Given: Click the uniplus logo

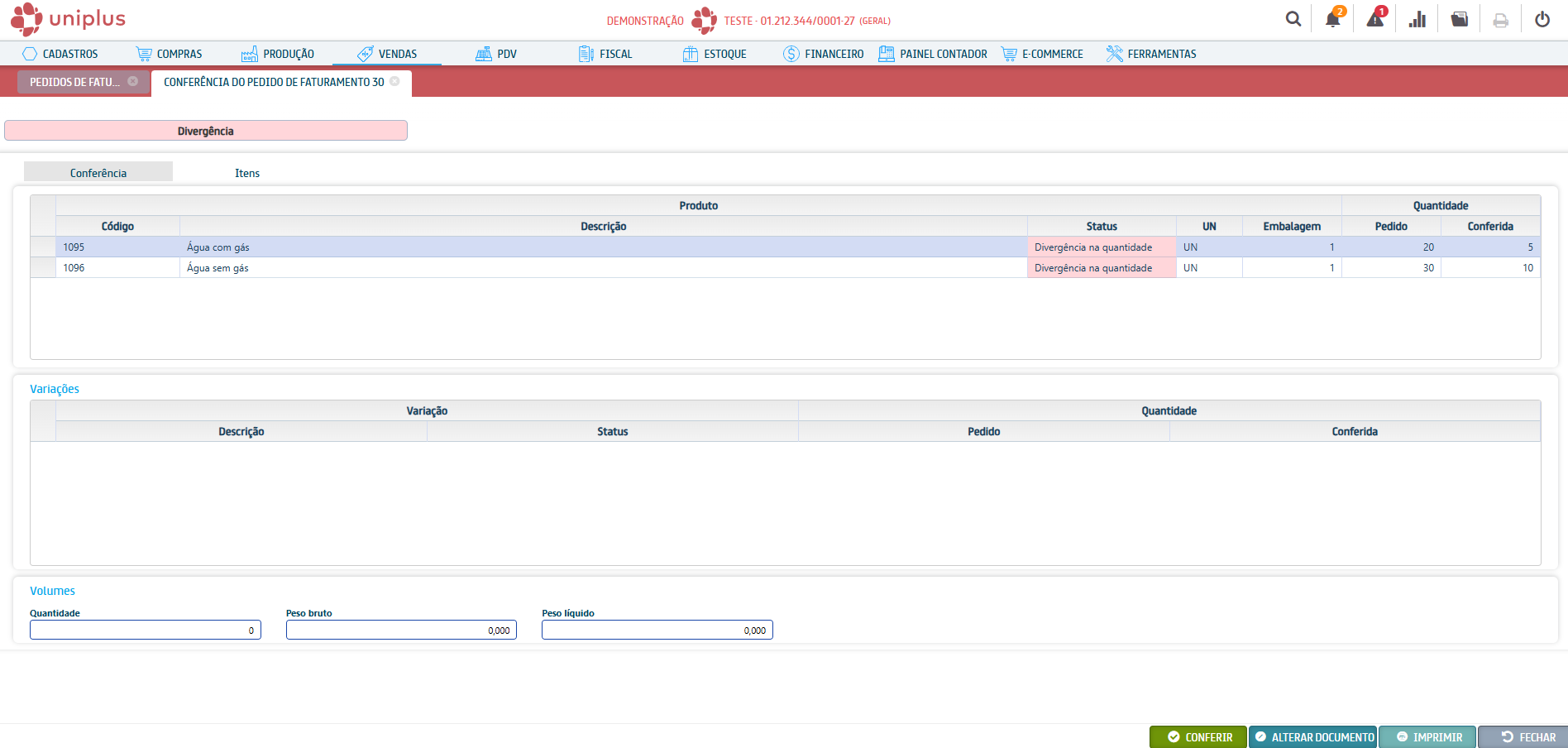Looking at the screenshot, I should (x=68, y=19).
